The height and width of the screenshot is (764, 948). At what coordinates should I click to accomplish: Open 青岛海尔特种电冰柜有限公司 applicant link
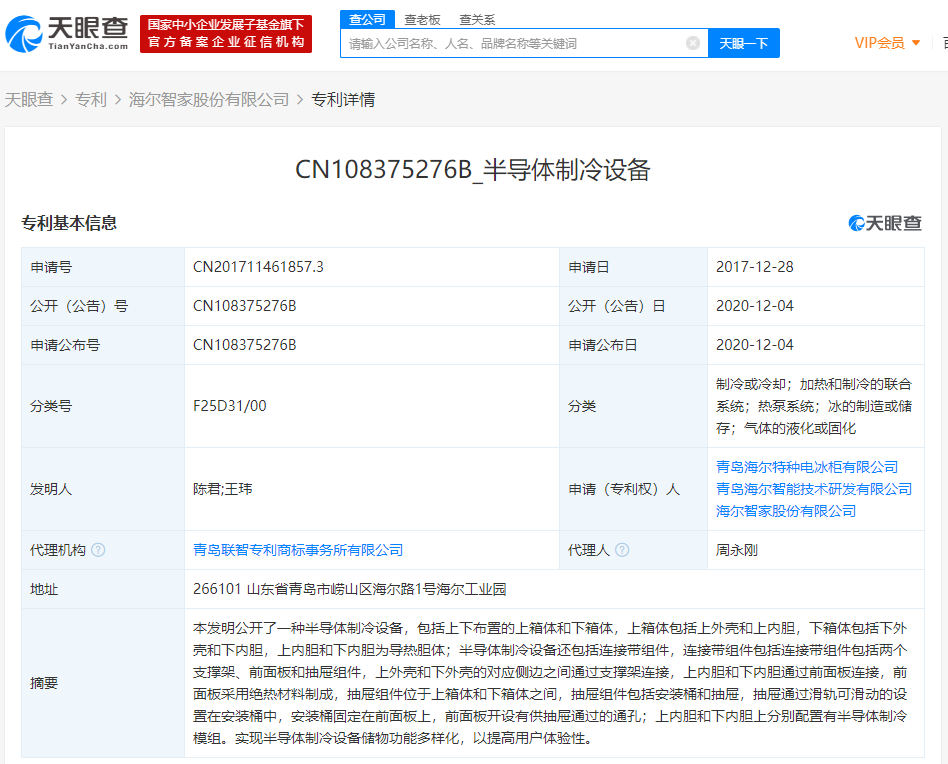[x=807, y=467]
